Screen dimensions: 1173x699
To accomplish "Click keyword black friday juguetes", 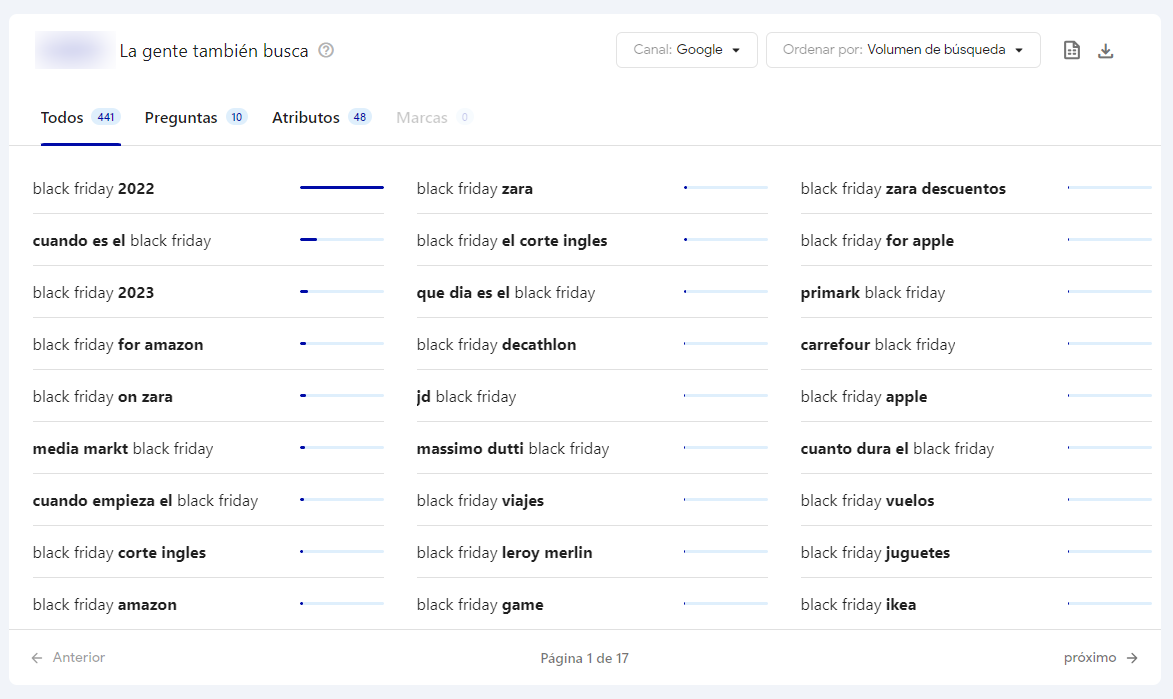I will tap(875, 553).
